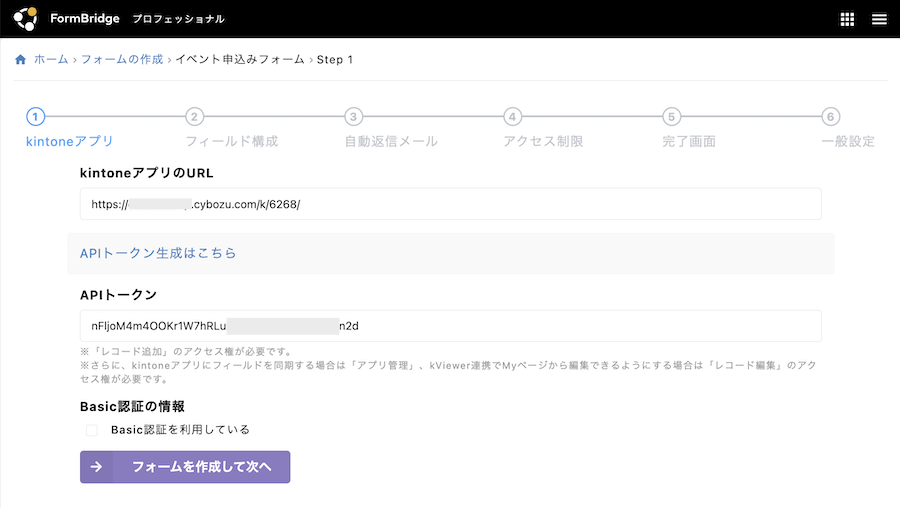The image size is (900, 507).
Task: Click the kintoneアプリのURL input field
Action: click(x=450, y=204)
